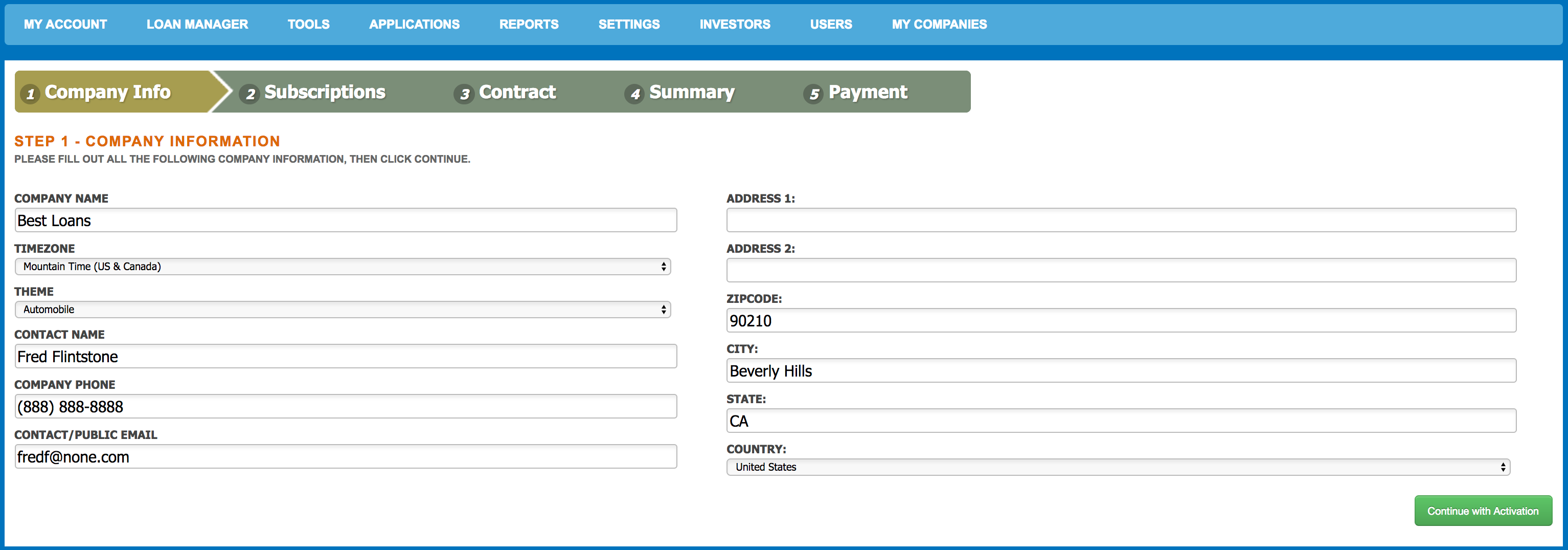Image resolution: width=1568 pixels, height=550 pixels.
Task: Click the step 5 number badge
Action: click(x=814, y=95)
